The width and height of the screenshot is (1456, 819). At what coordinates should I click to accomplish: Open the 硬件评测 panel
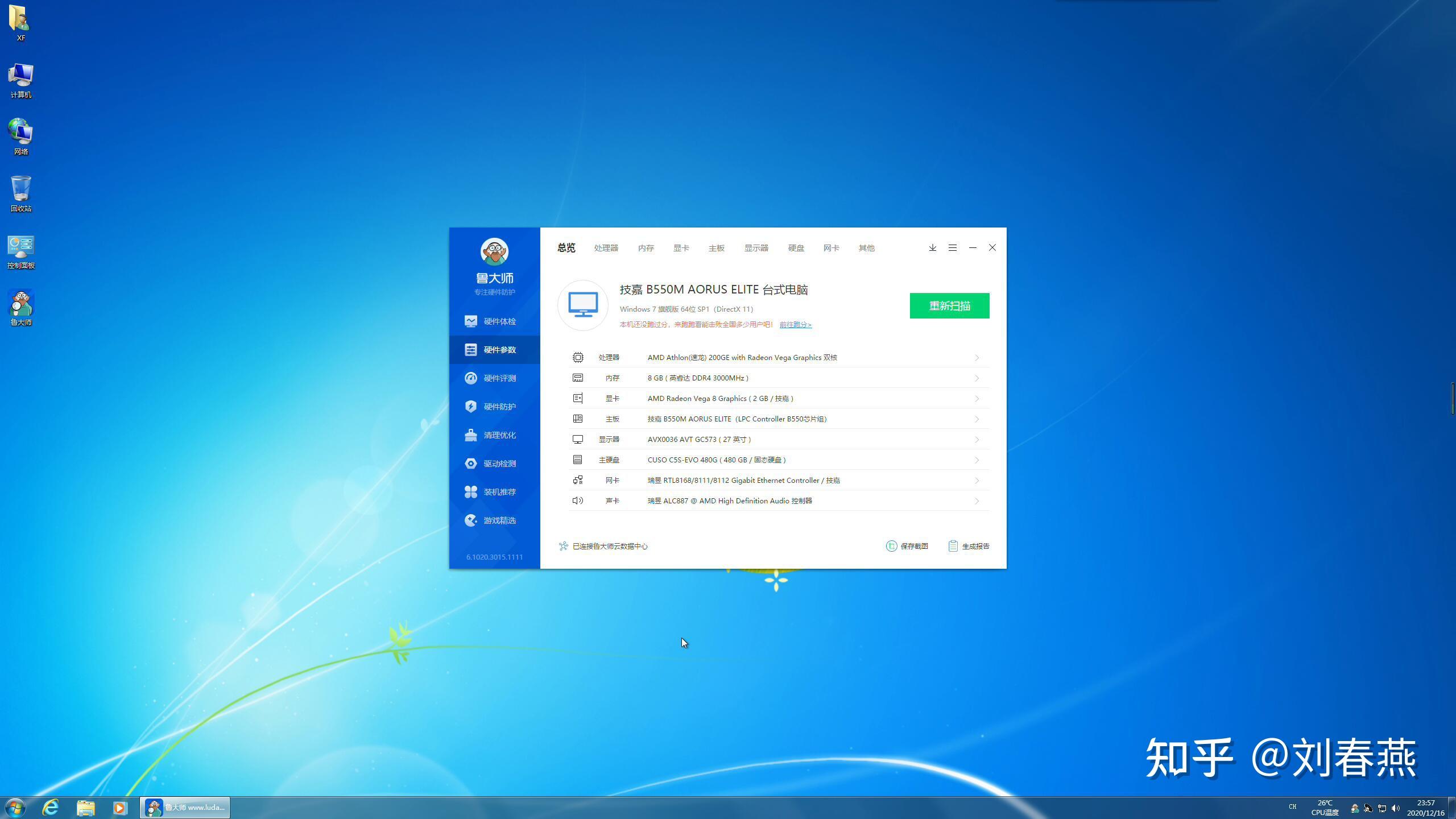pyautogui.click(x=494, y=378)
